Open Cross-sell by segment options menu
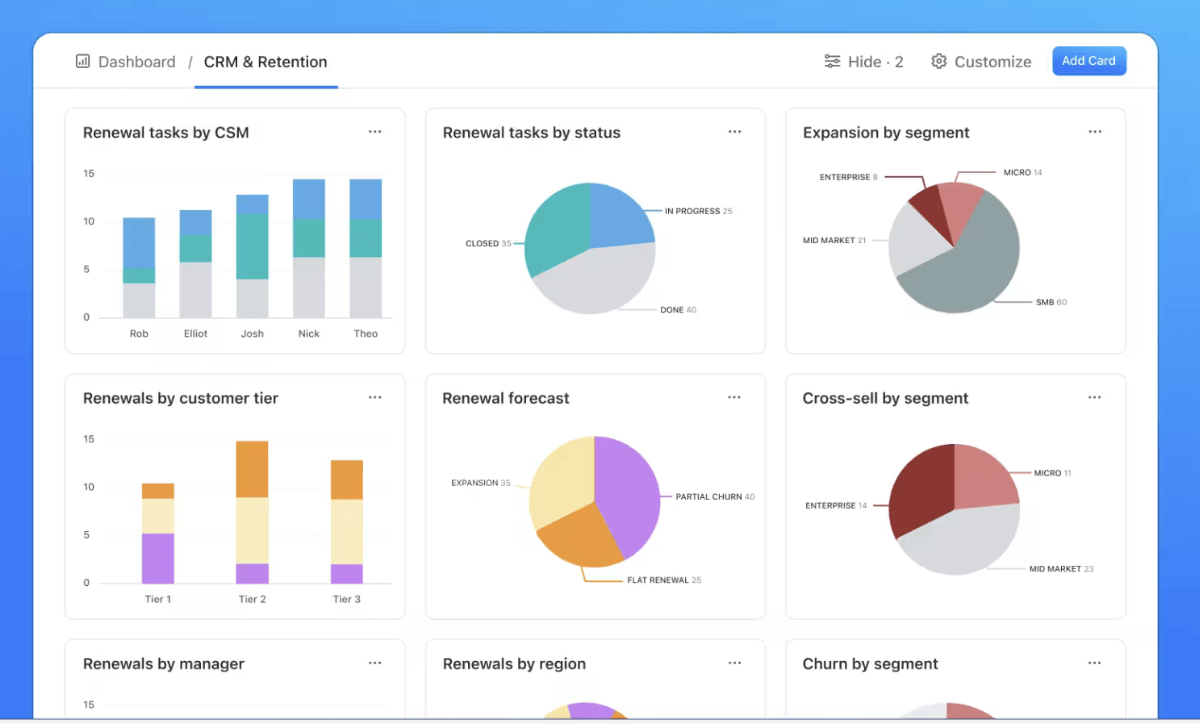 pos(1095,398)
